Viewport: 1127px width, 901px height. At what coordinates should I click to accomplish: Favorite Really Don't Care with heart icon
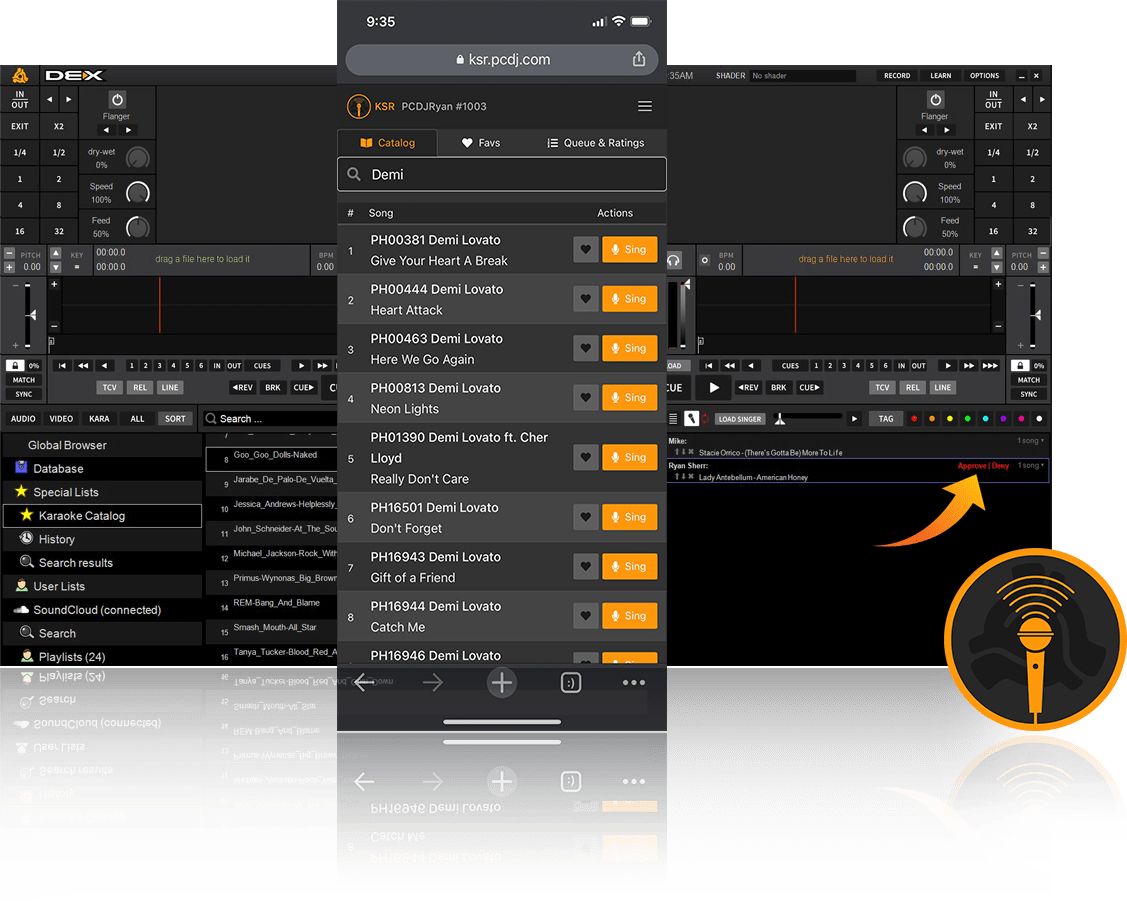[x=586, y=457]
